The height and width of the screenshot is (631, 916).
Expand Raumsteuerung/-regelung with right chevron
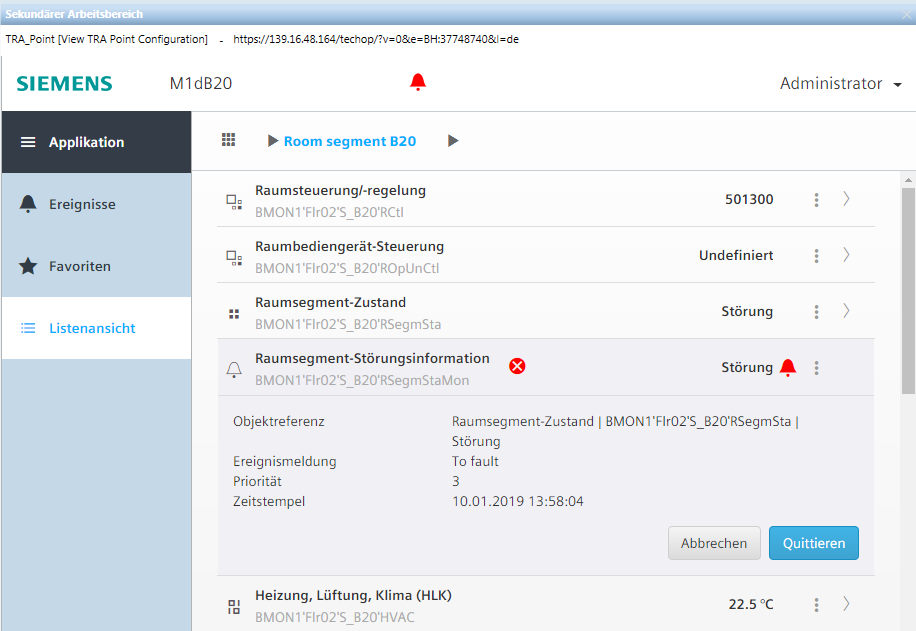tap(846, 199)
